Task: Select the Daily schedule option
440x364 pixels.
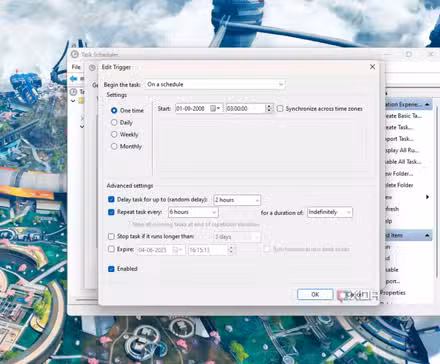Action: point(114,123)
